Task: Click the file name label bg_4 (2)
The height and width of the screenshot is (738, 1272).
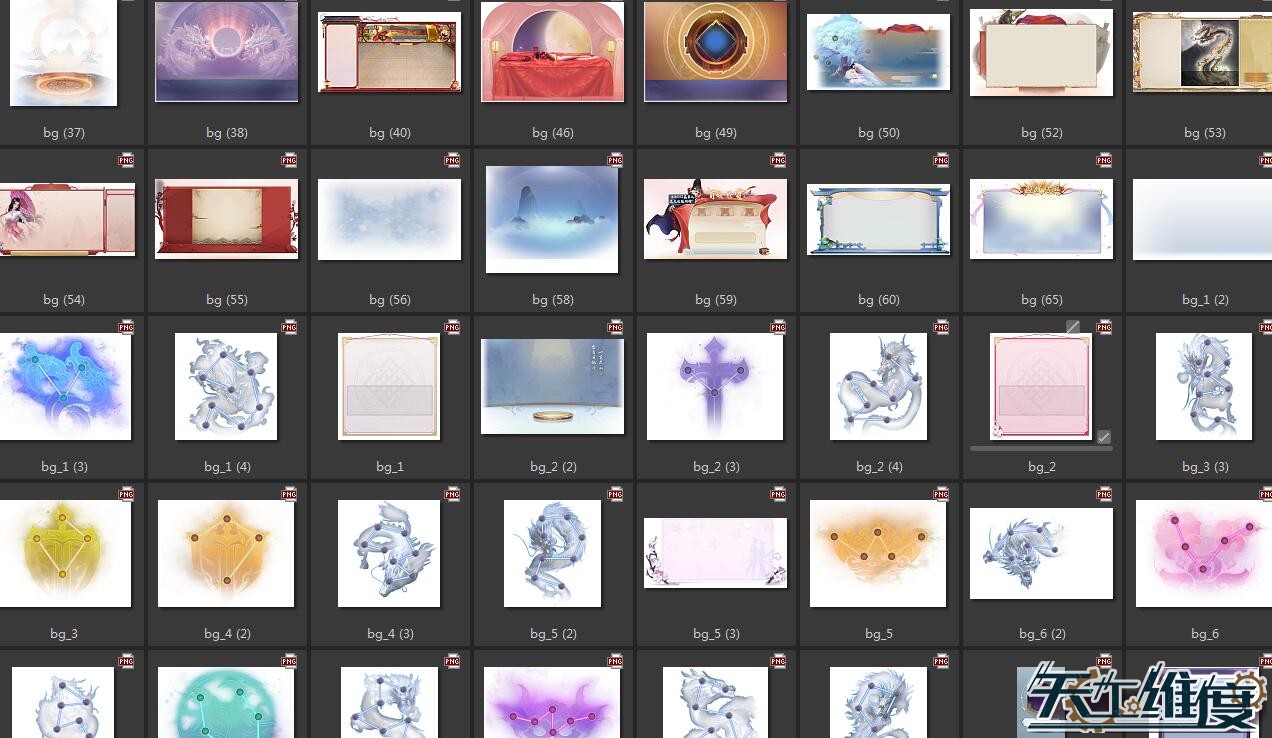Action: pyautogui.click(x=227, y=634)
